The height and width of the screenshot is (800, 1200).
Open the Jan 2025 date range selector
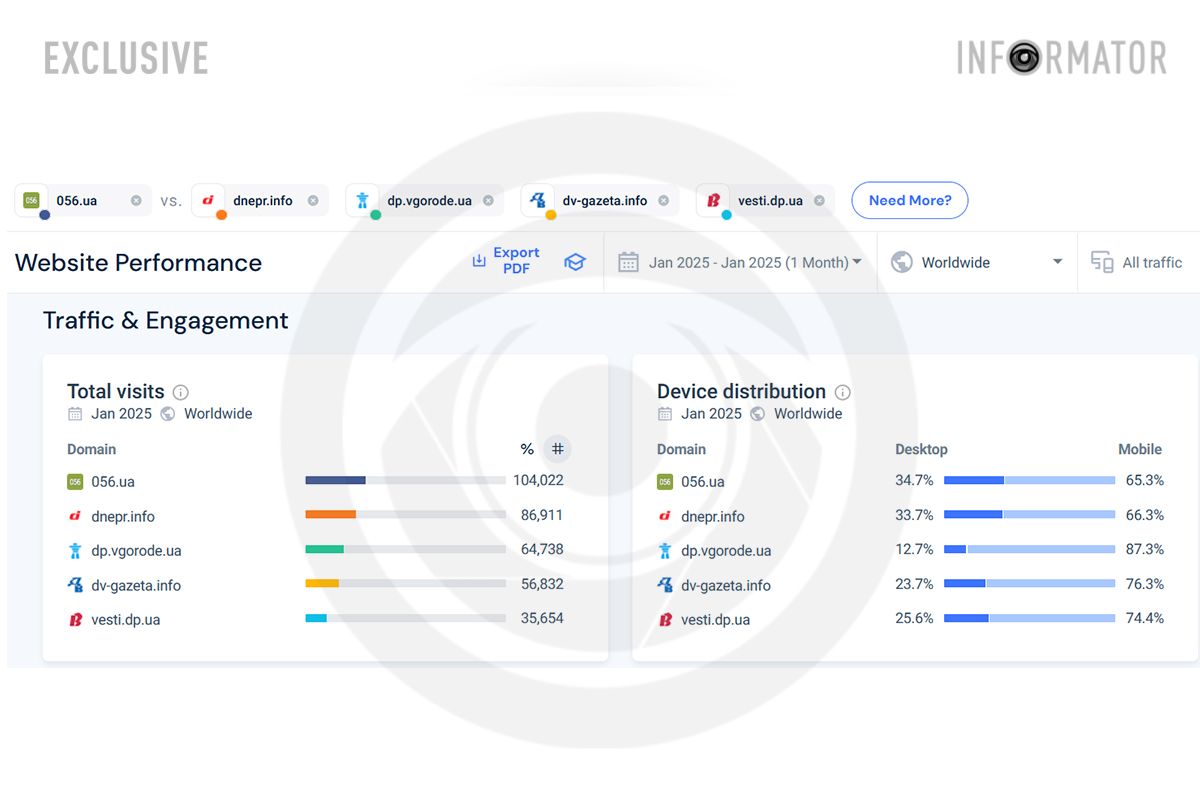coord(740,262)
